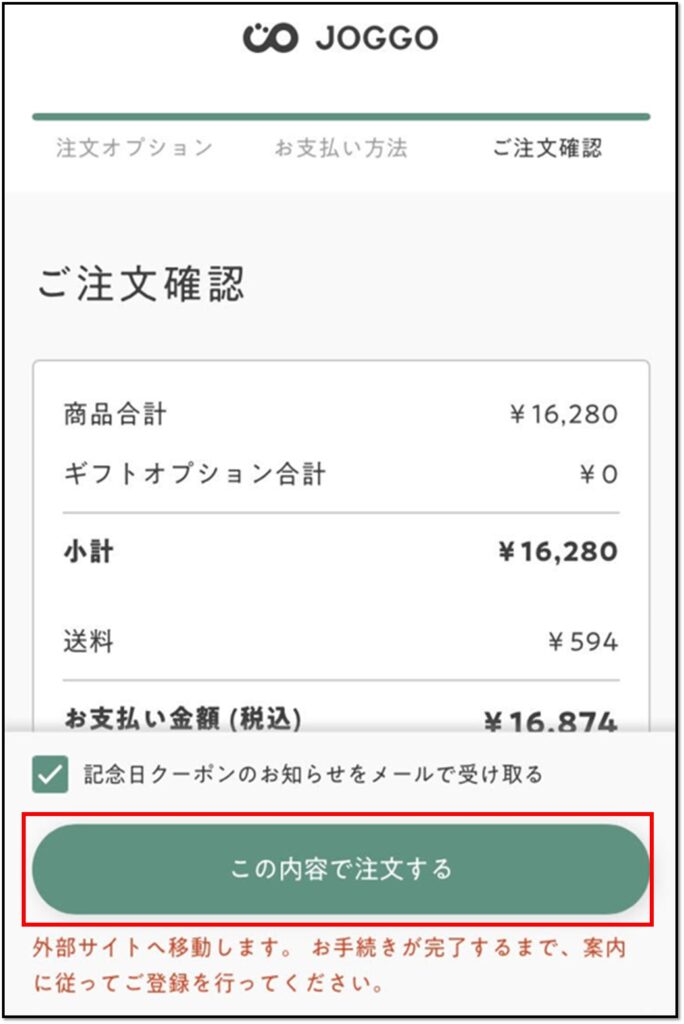Click the JOGGO brand name text

coord(377,39)
